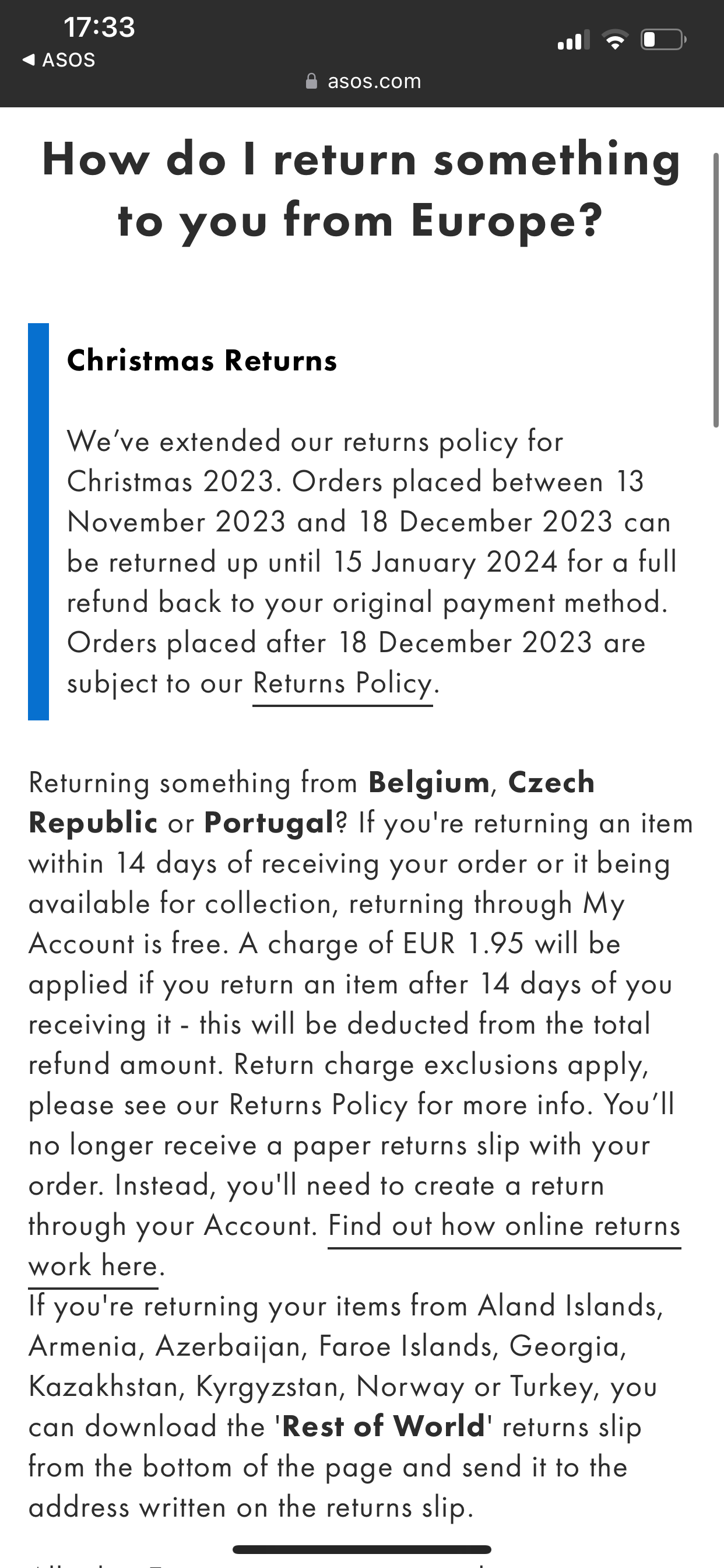The height and width of the screenshot is (1568, 724).
Task: Tap the battery indicator icon
Action: coord(664,40)
